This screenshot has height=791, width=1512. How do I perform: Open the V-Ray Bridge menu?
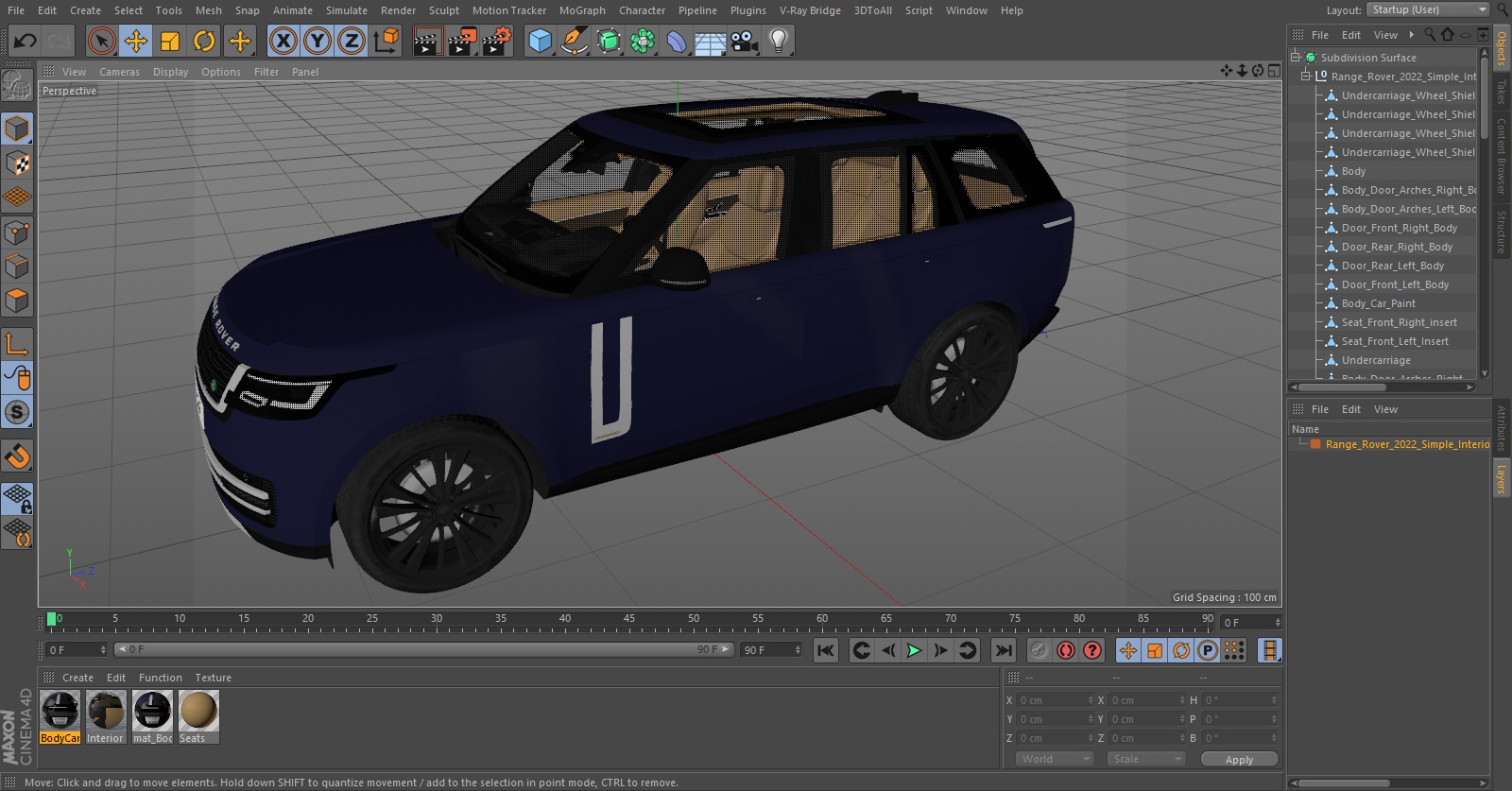pos(810,10)
